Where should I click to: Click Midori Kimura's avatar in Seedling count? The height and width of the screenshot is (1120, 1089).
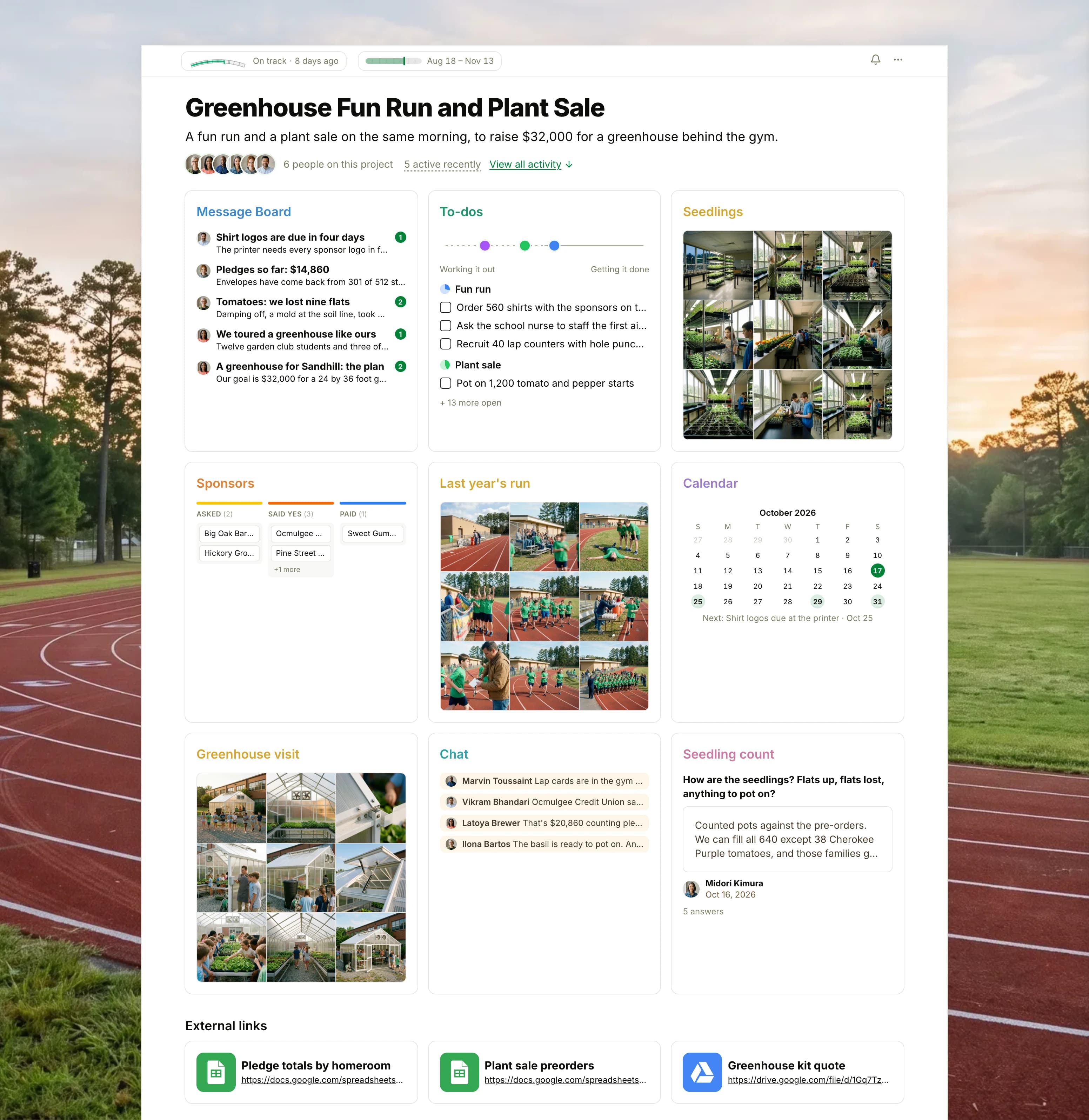(692, 889)
